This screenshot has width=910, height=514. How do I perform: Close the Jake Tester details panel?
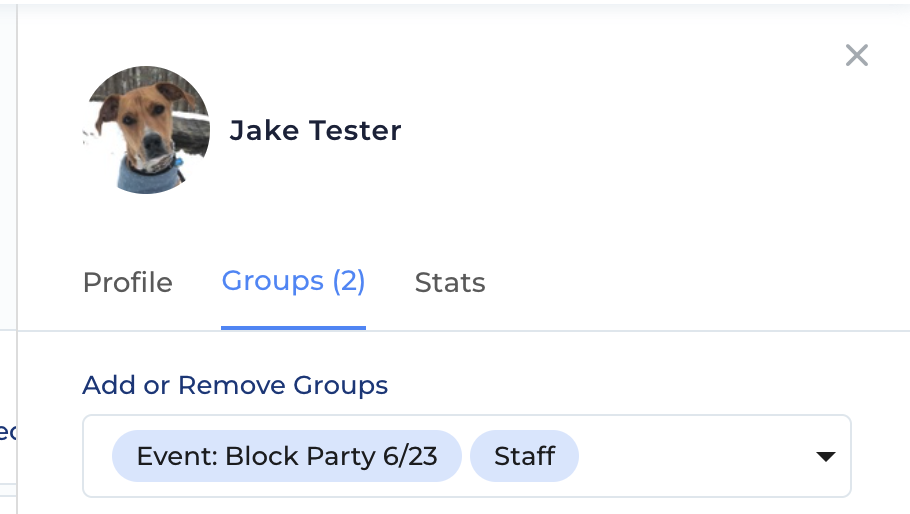(857, 56)
